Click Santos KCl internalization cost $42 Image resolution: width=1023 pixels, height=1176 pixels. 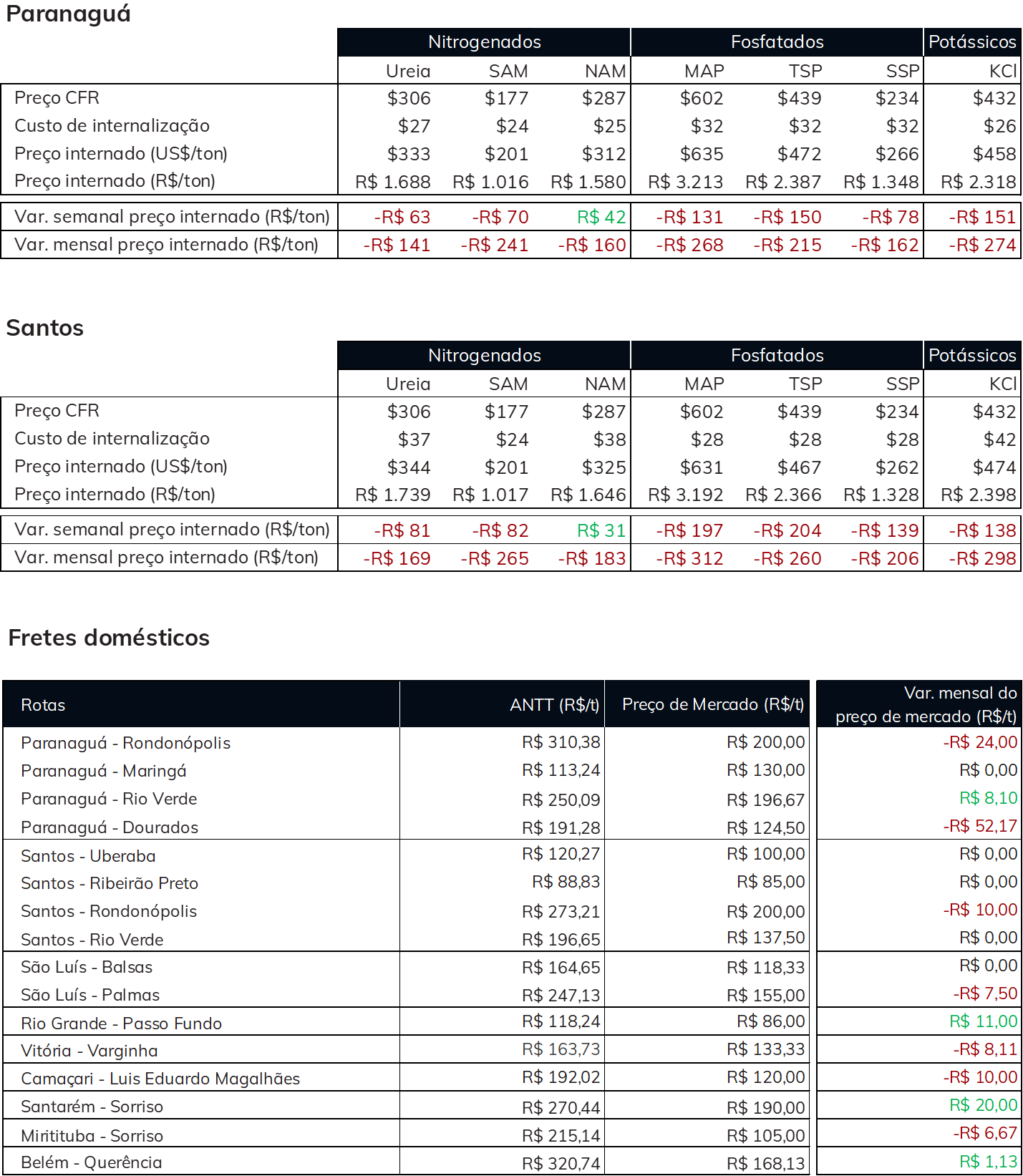pos(1000,439)
